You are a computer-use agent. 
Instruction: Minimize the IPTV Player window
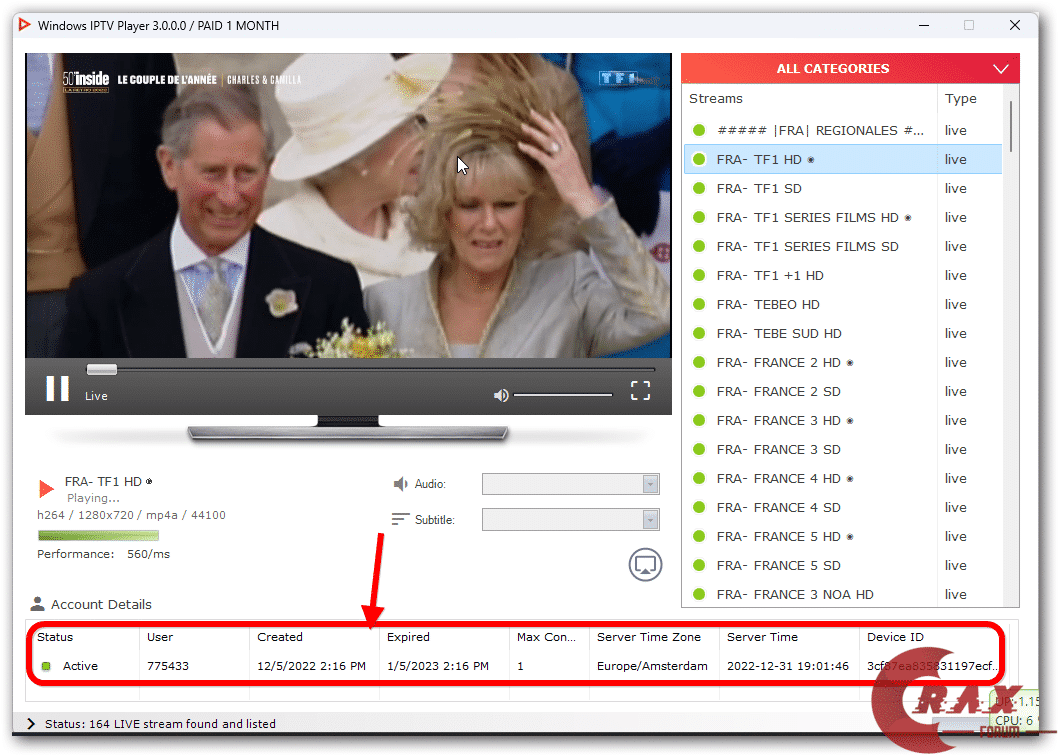pyautogui.click(x=924, y=25)
